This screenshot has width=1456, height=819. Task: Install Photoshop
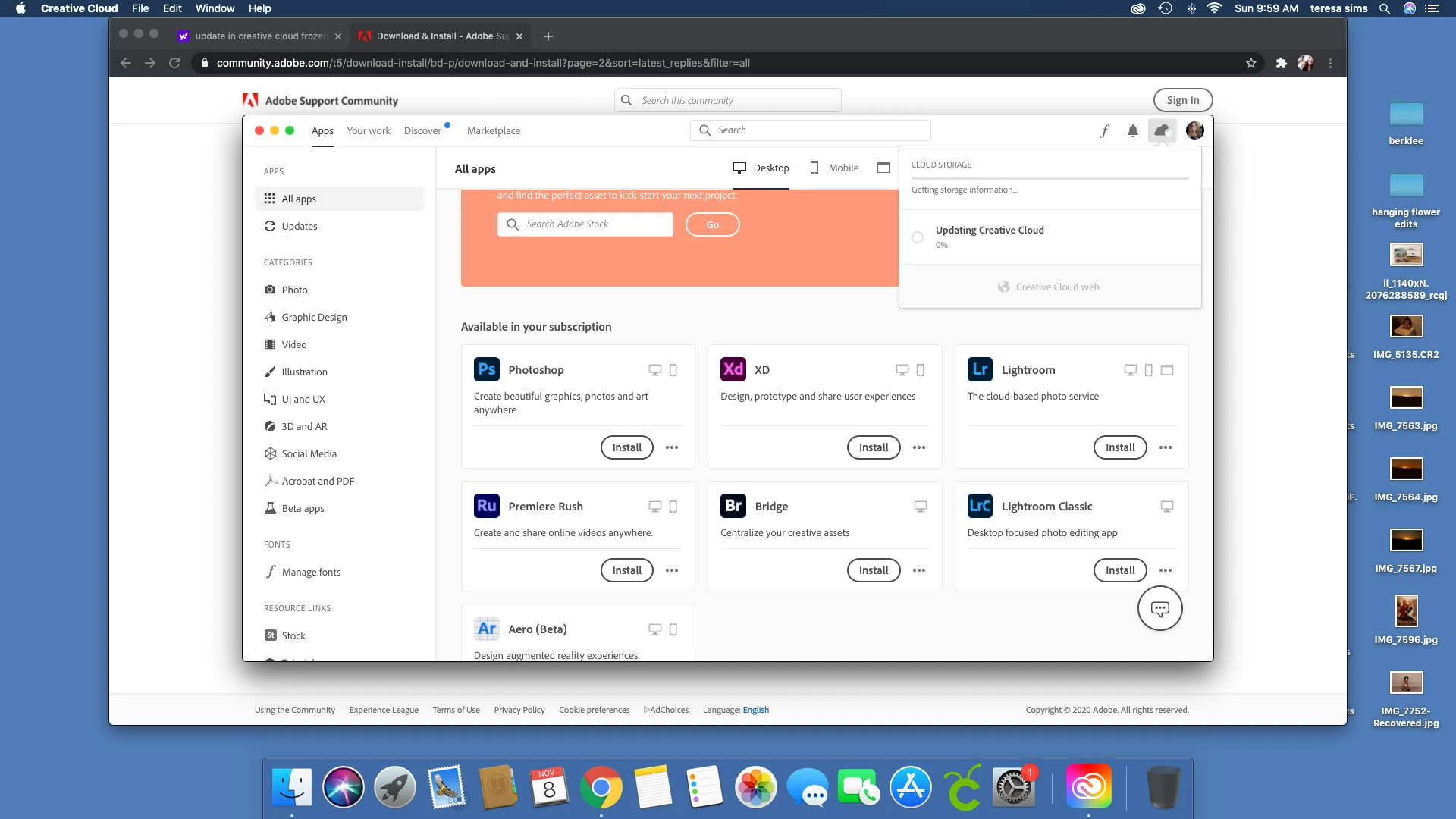[627, 447]
